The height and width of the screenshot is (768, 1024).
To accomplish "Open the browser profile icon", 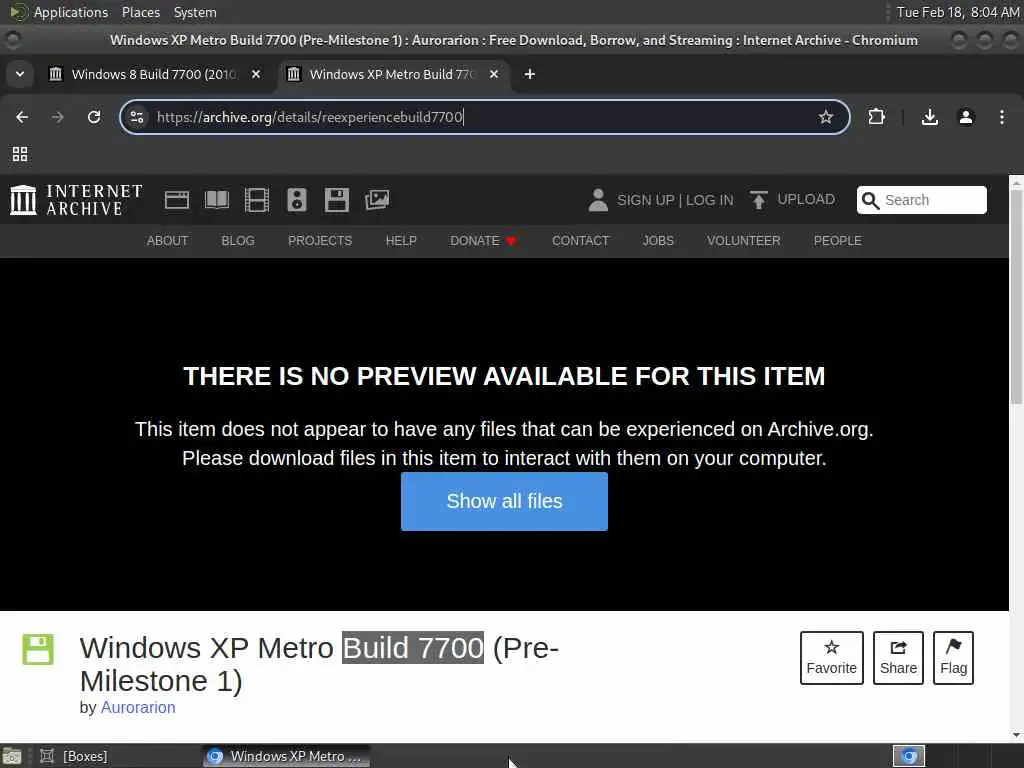I will (966, 117).
